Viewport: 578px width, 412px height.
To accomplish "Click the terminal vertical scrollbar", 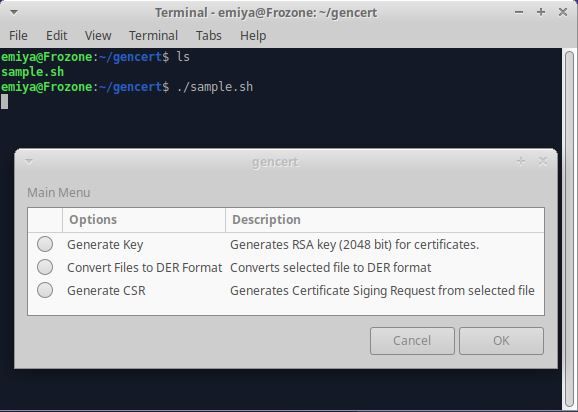I will click(570, 228).
